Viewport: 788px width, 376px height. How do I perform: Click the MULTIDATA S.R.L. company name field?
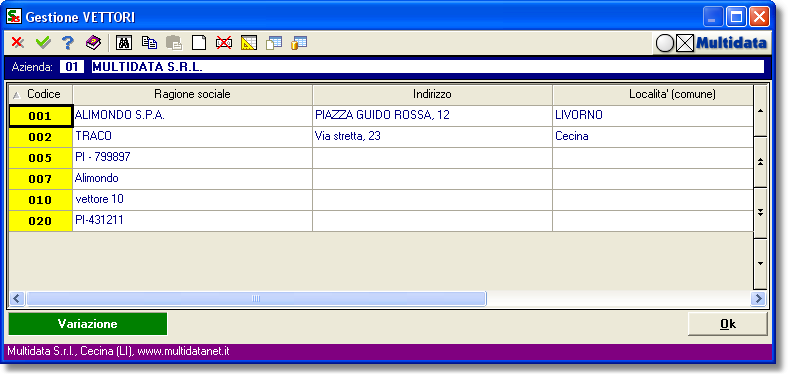(x=427, y=67)
